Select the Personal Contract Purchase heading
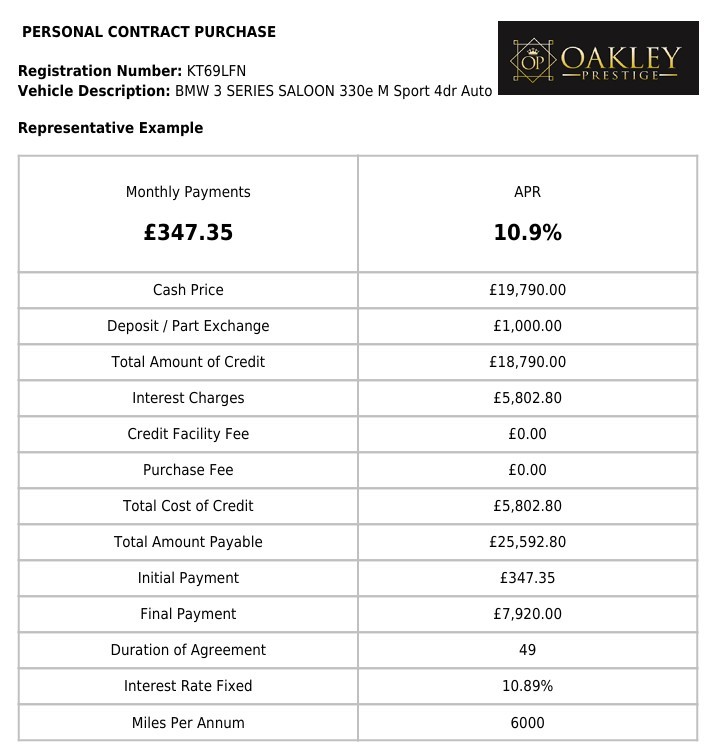Image resolution: width=722 pixels, height=754 pixels. (x=149, y=32)
